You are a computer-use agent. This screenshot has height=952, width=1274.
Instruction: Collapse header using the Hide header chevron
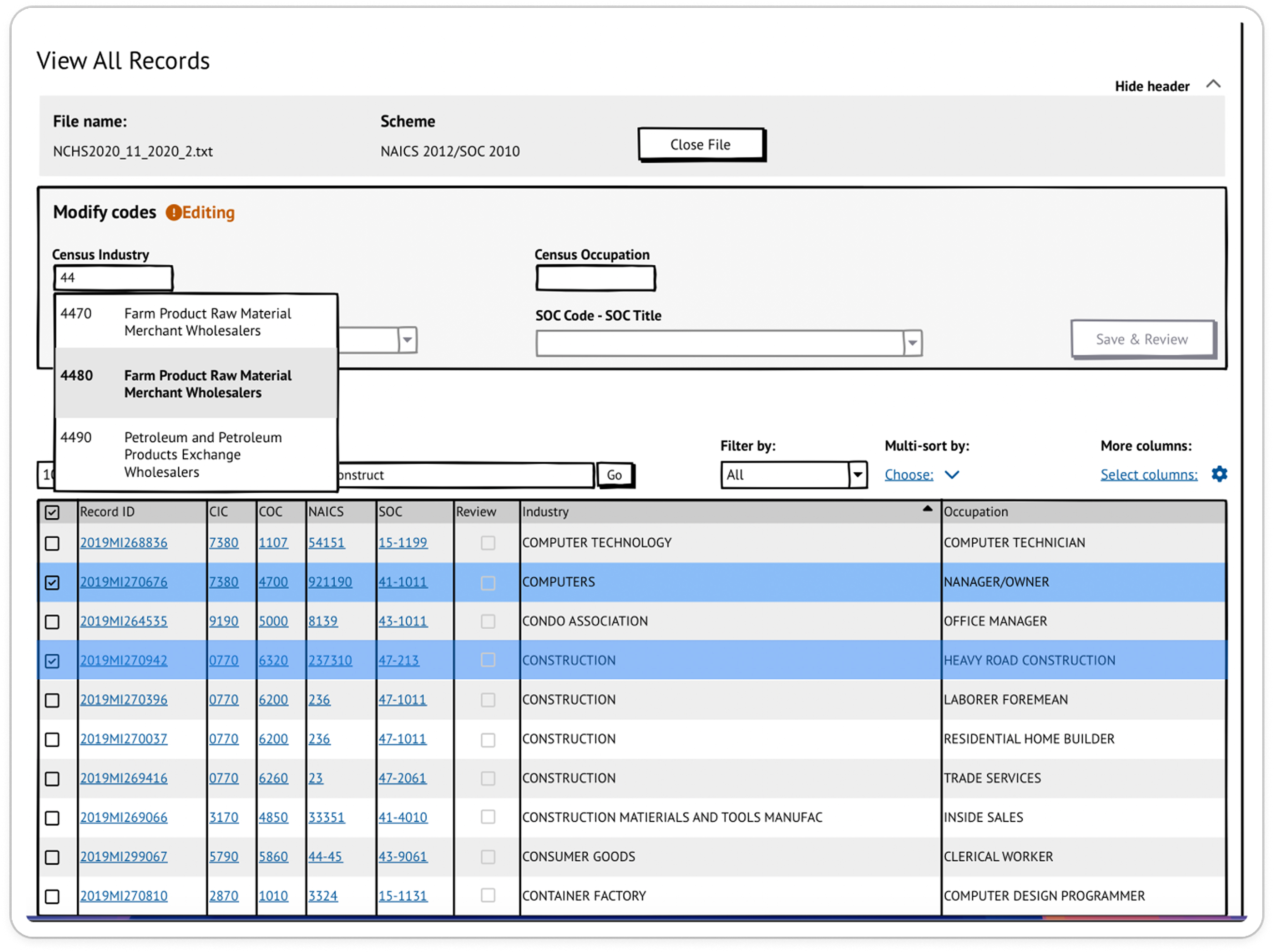tap(1213, 84)
